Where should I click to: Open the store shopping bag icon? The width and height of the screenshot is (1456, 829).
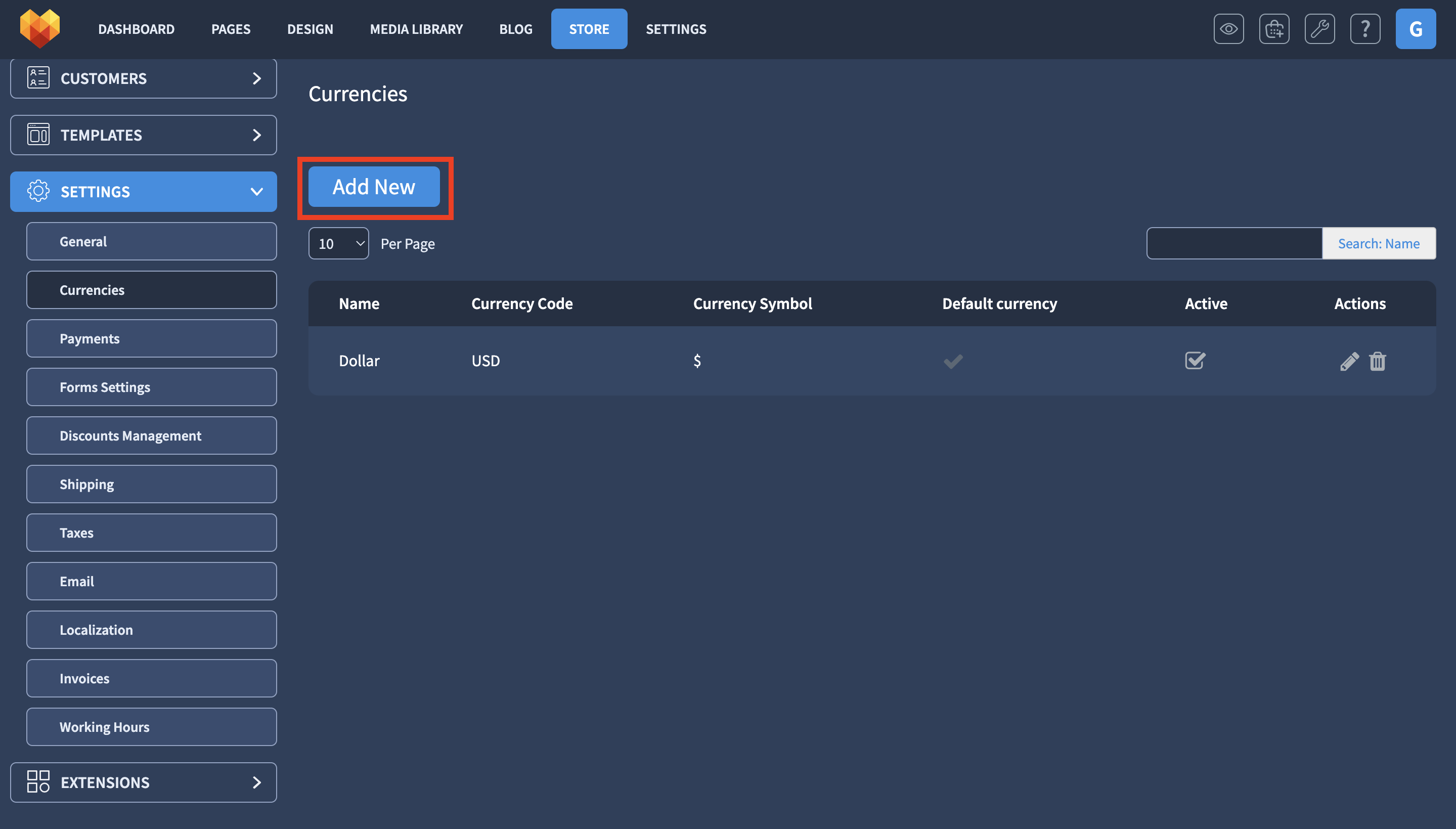pyautogui.click(x=1274, y=29)
